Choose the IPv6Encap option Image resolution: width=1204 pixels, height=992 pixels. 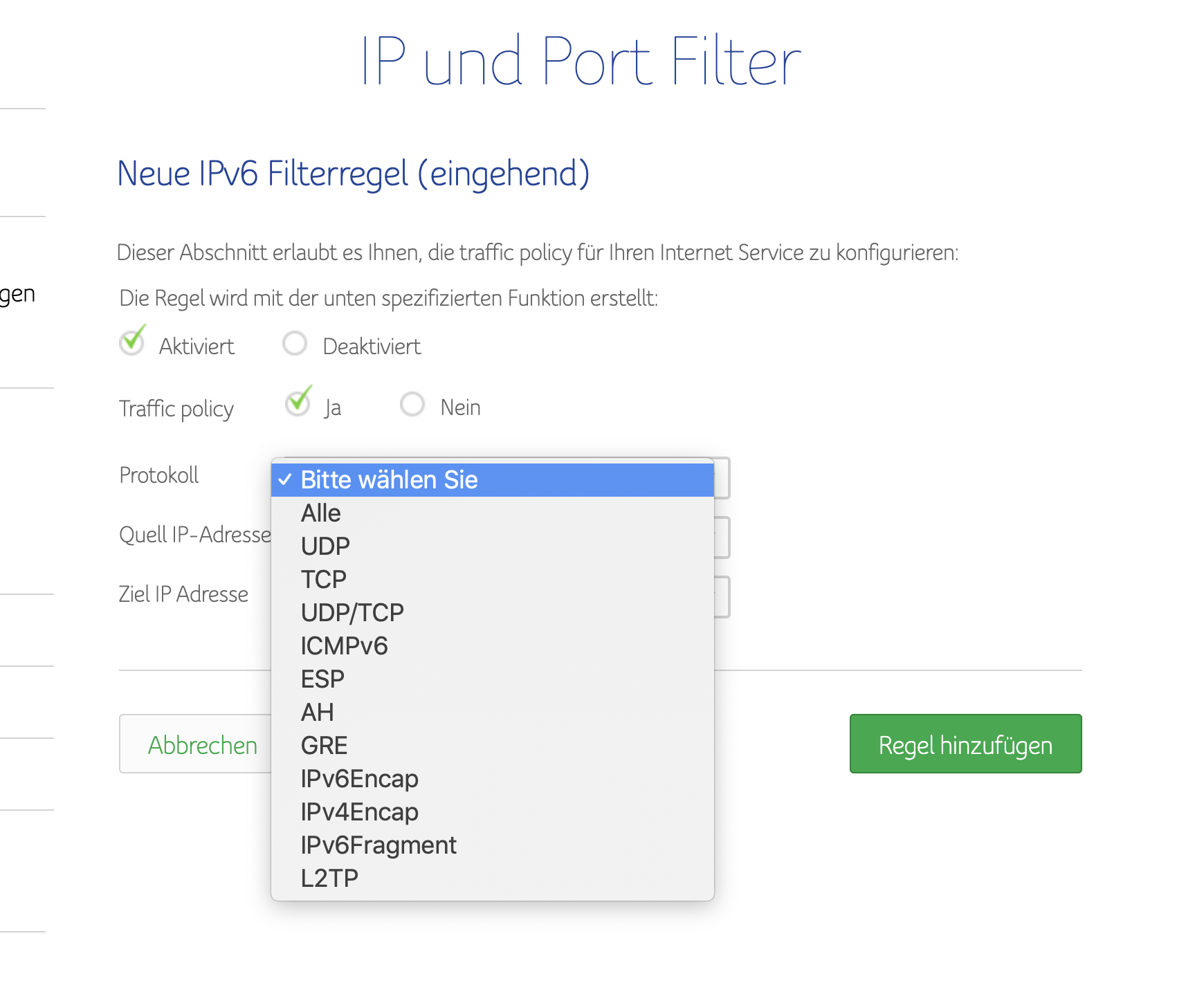(x=493, y=779)
